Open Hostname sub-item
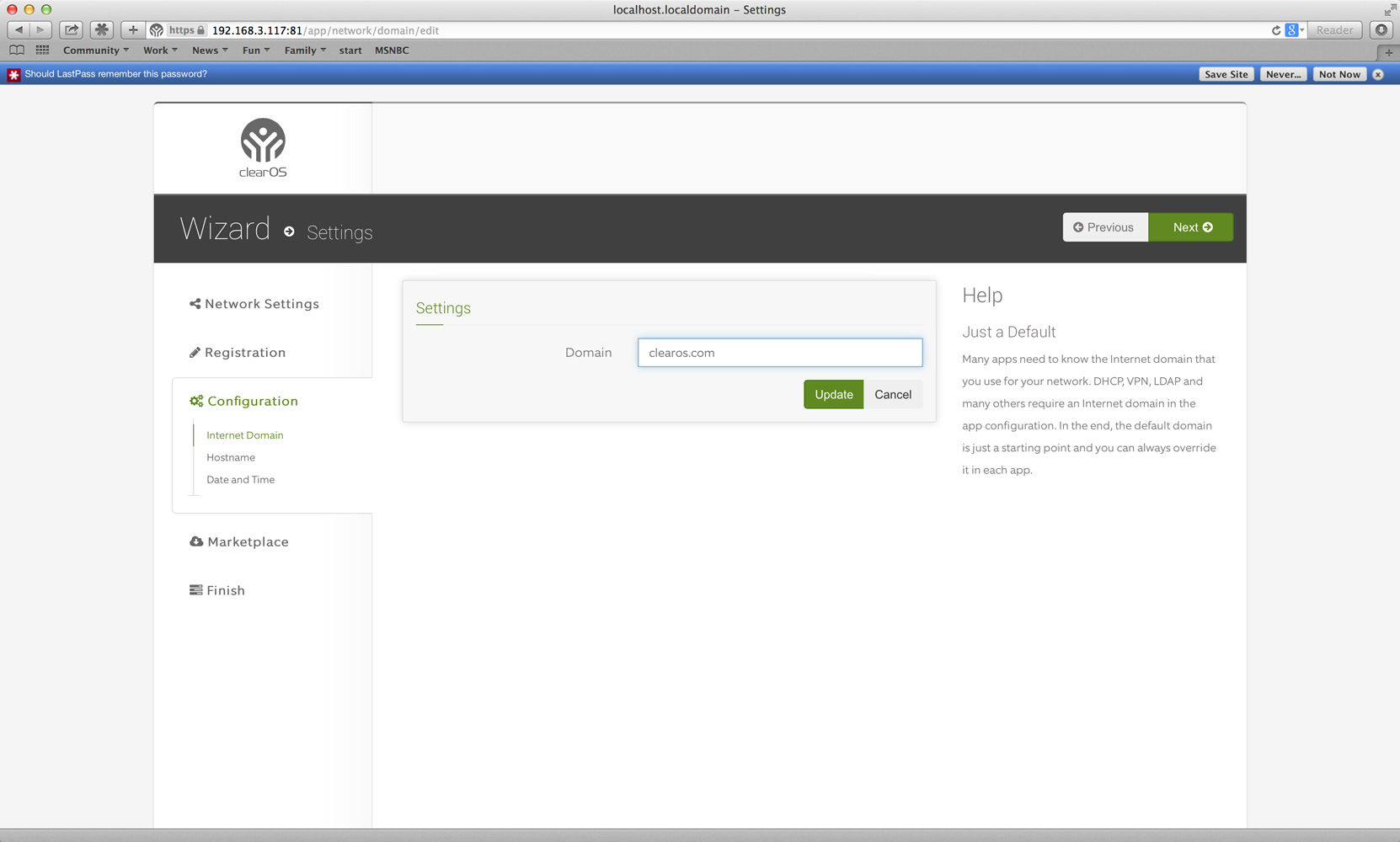Image resolution: width=1400 pixels, height=842 pixels. pos(231,457)
